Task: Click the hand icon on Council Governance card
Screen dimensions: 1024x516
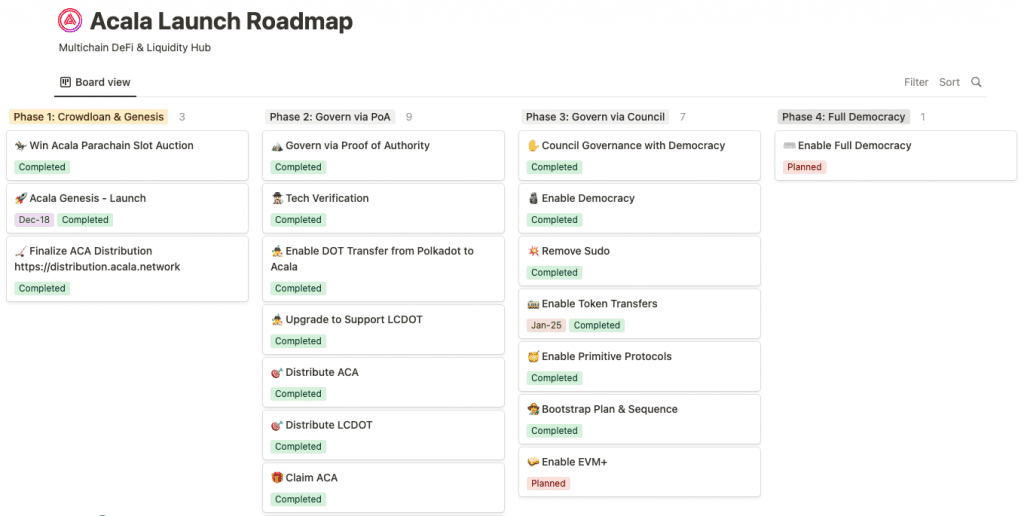Action: (x=534, y=145)
